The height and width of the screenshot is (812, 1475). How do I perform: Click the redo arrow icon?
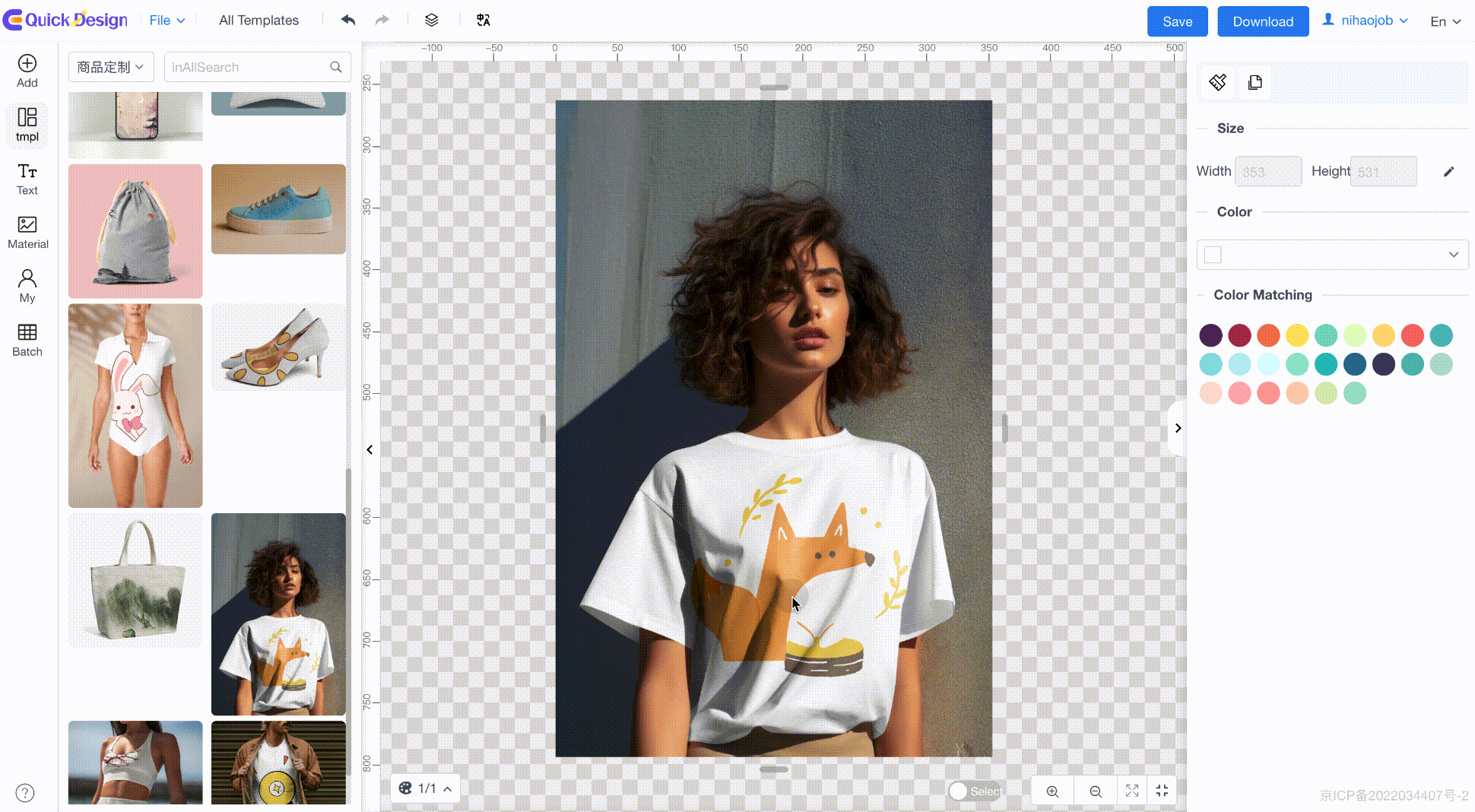click(382, 20)
